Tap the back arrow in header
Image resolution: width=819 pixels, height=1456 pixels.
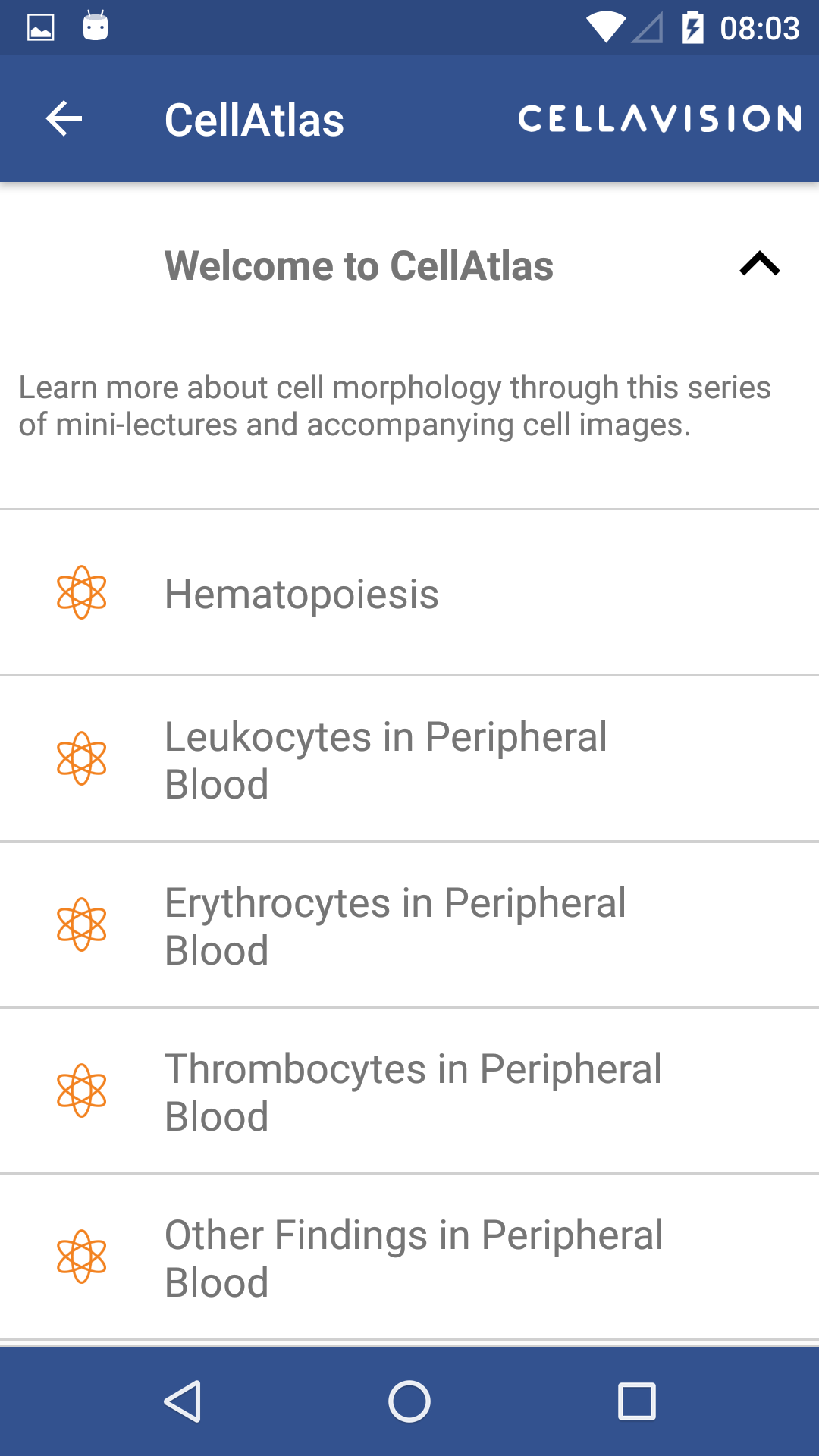pos(64,119)
